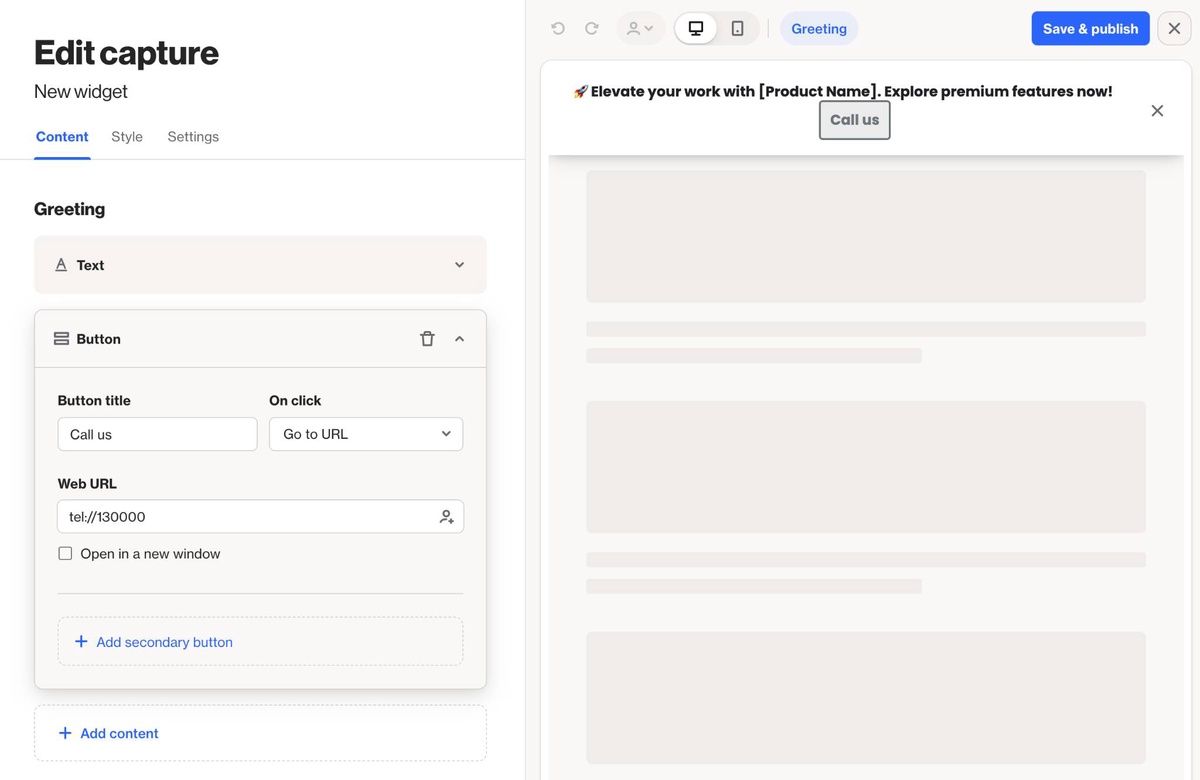
Task: Focus the Button title input field
Action: click(157, 434)
